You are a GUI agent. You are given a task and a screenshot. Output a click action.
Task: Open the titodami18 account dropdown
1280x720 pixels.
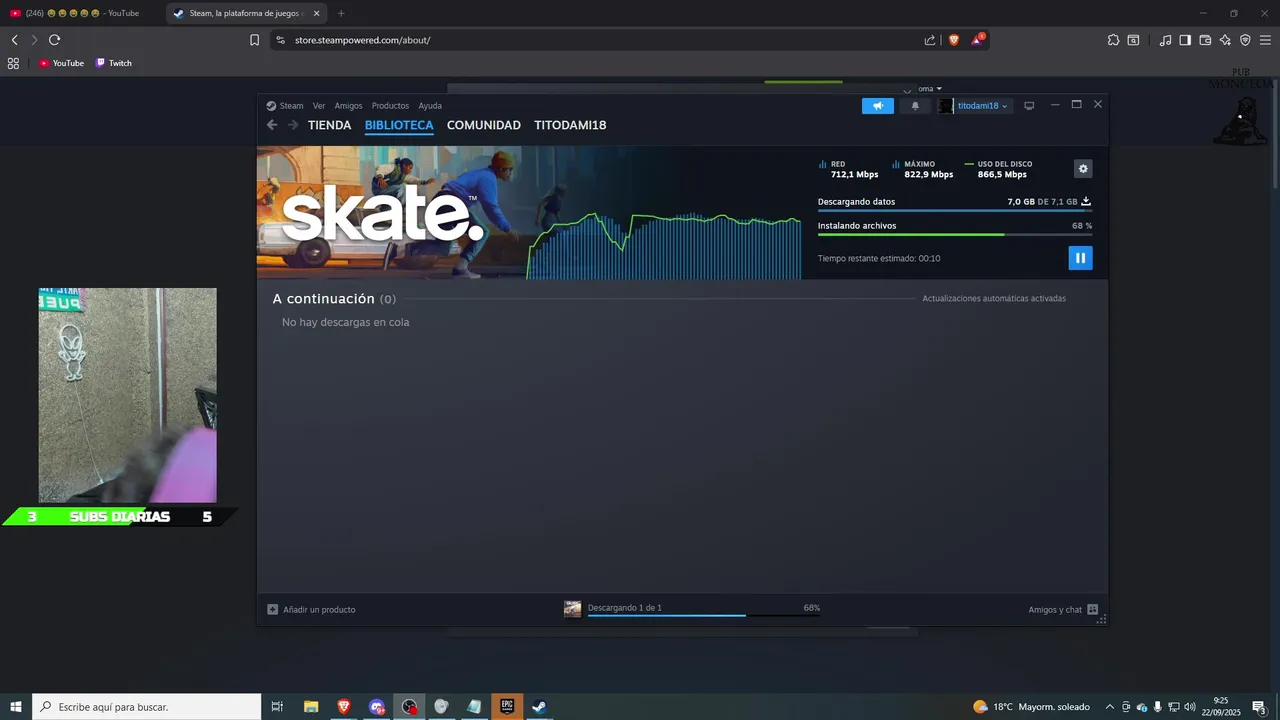982,106
